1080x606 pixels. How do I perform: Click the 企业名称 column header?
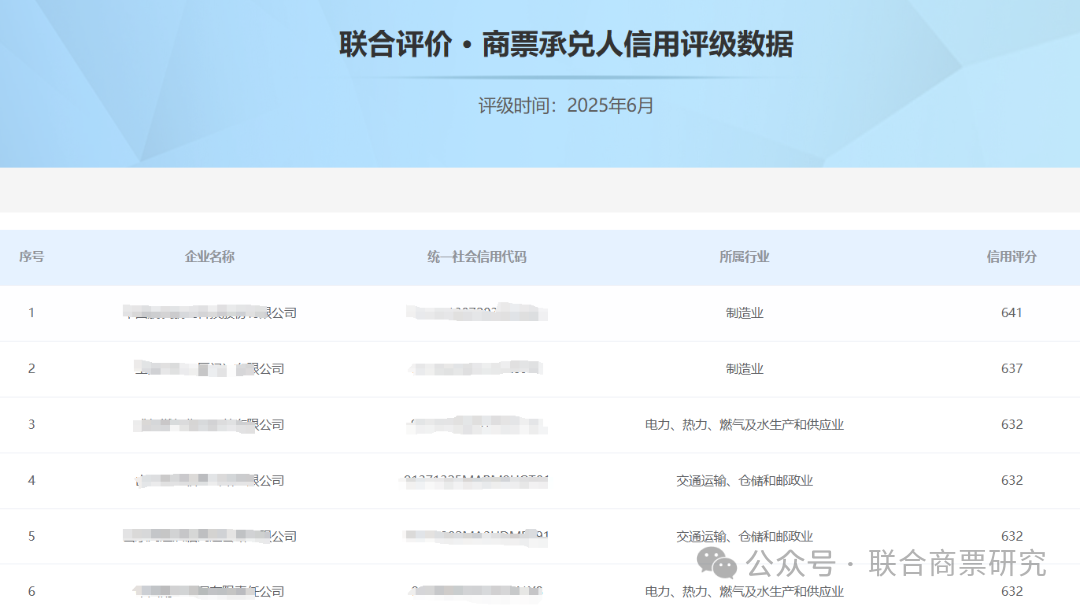point(210,257)
